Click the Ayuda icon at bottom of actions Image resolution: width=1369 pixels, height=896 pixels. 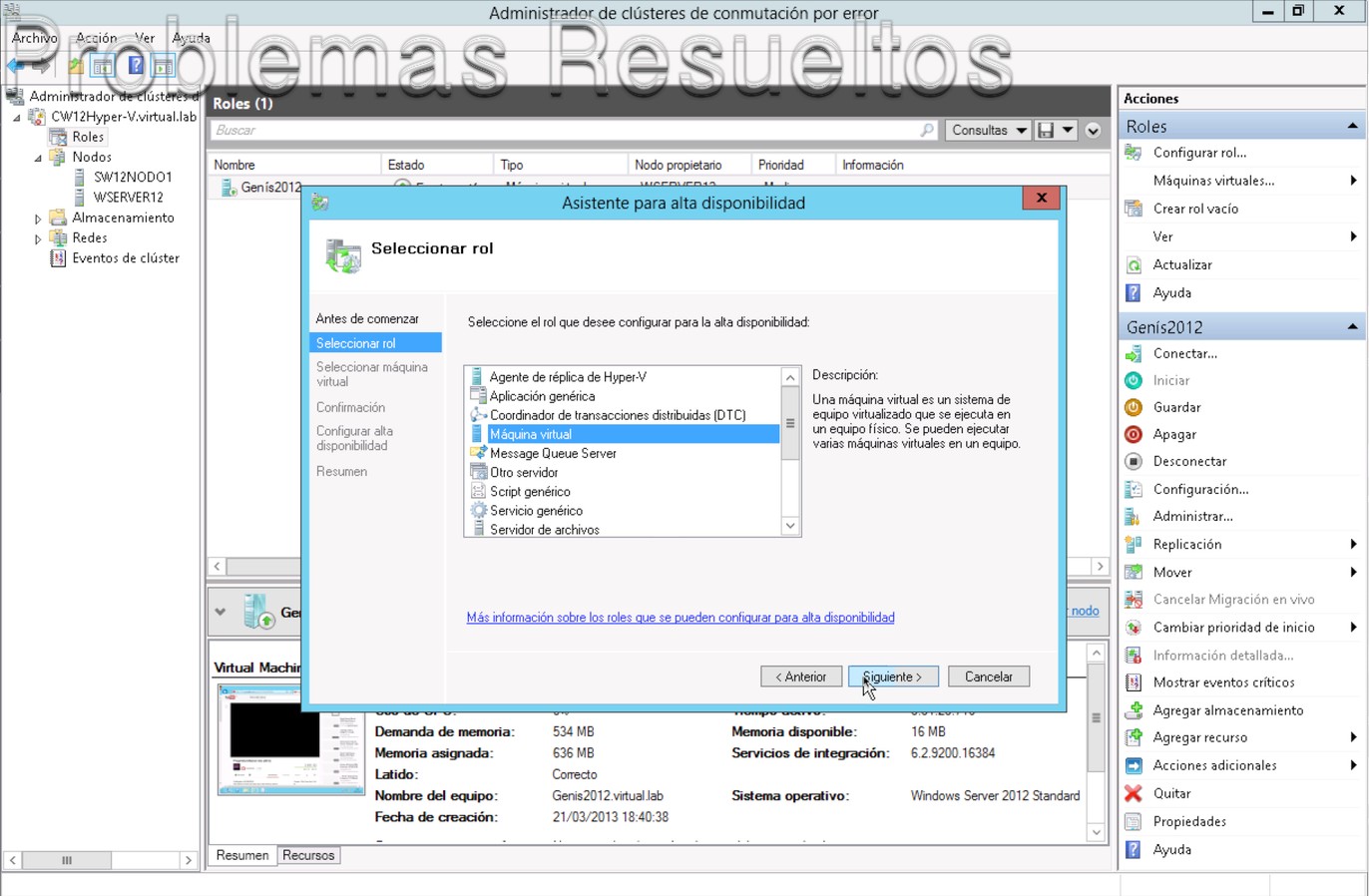pos(1133,849)
